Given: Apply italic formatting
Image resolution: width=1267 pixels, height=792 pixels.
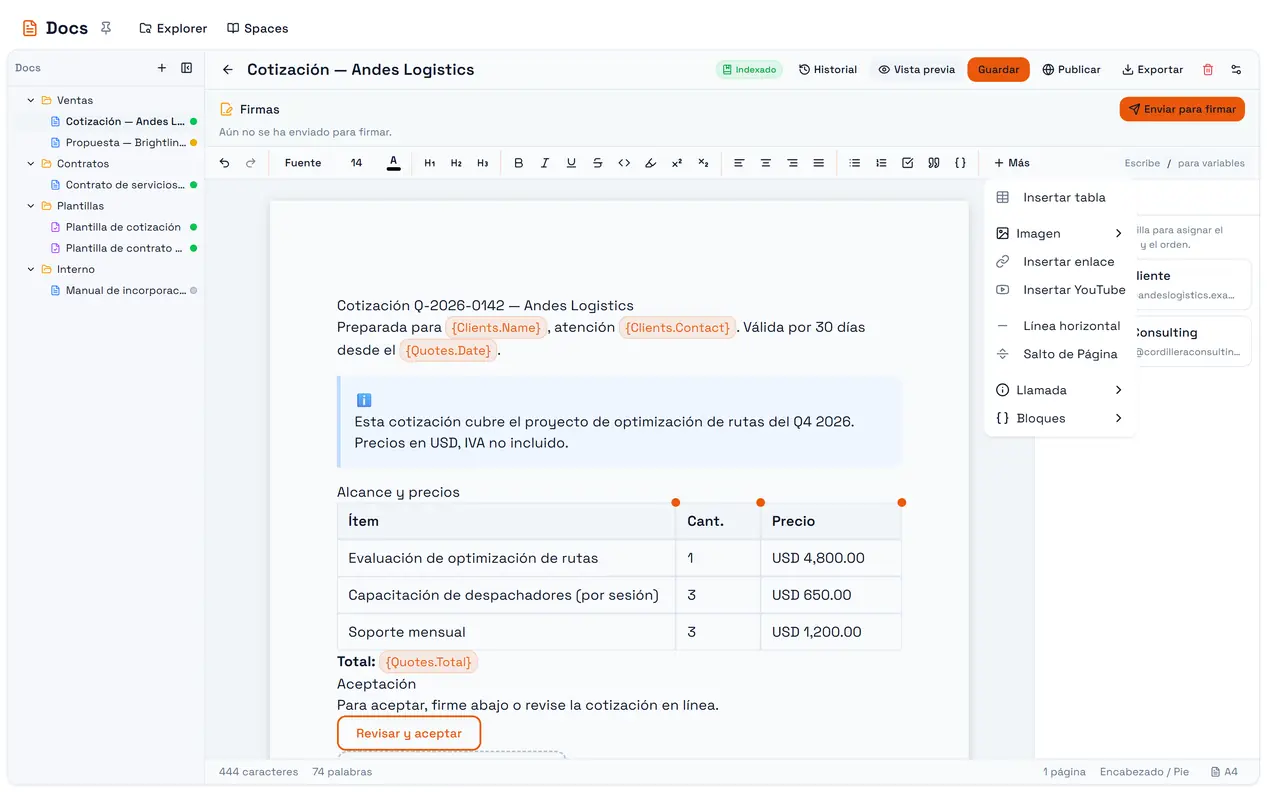Looking at the screenshot, I should coord(545,163).
